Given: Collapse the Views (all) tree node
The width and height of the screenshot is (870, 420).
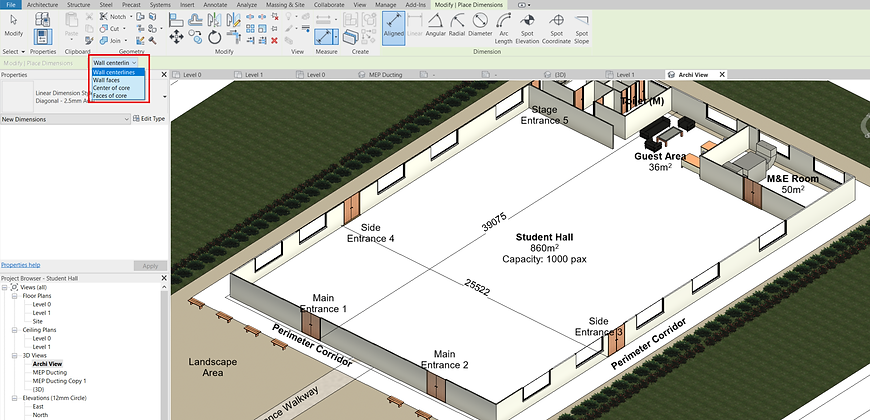Looking at the screenshot, I should (5, 287).
